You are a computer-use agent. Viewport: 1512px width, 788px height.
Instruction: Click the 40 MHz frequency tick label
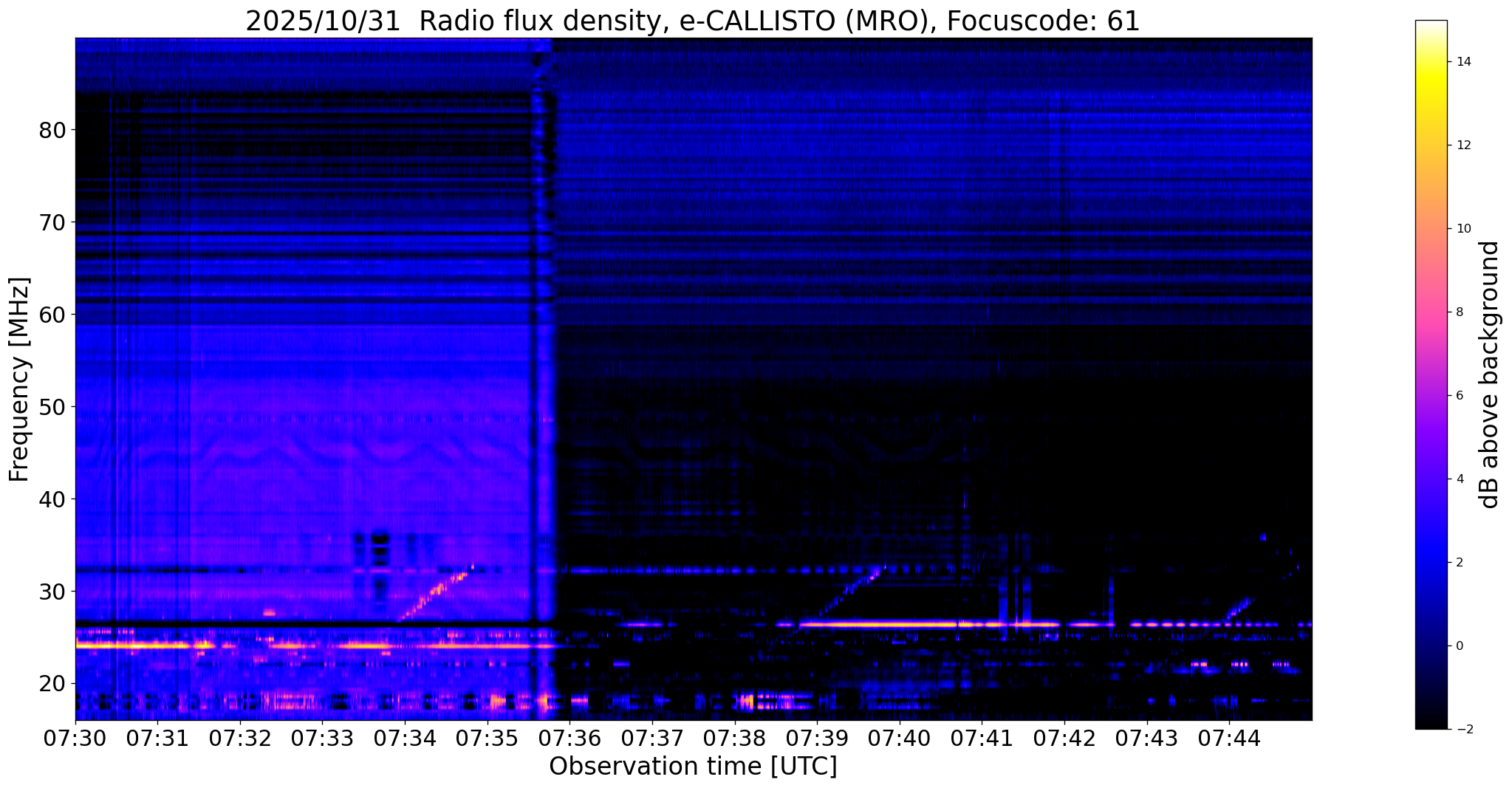coord(52,499)
